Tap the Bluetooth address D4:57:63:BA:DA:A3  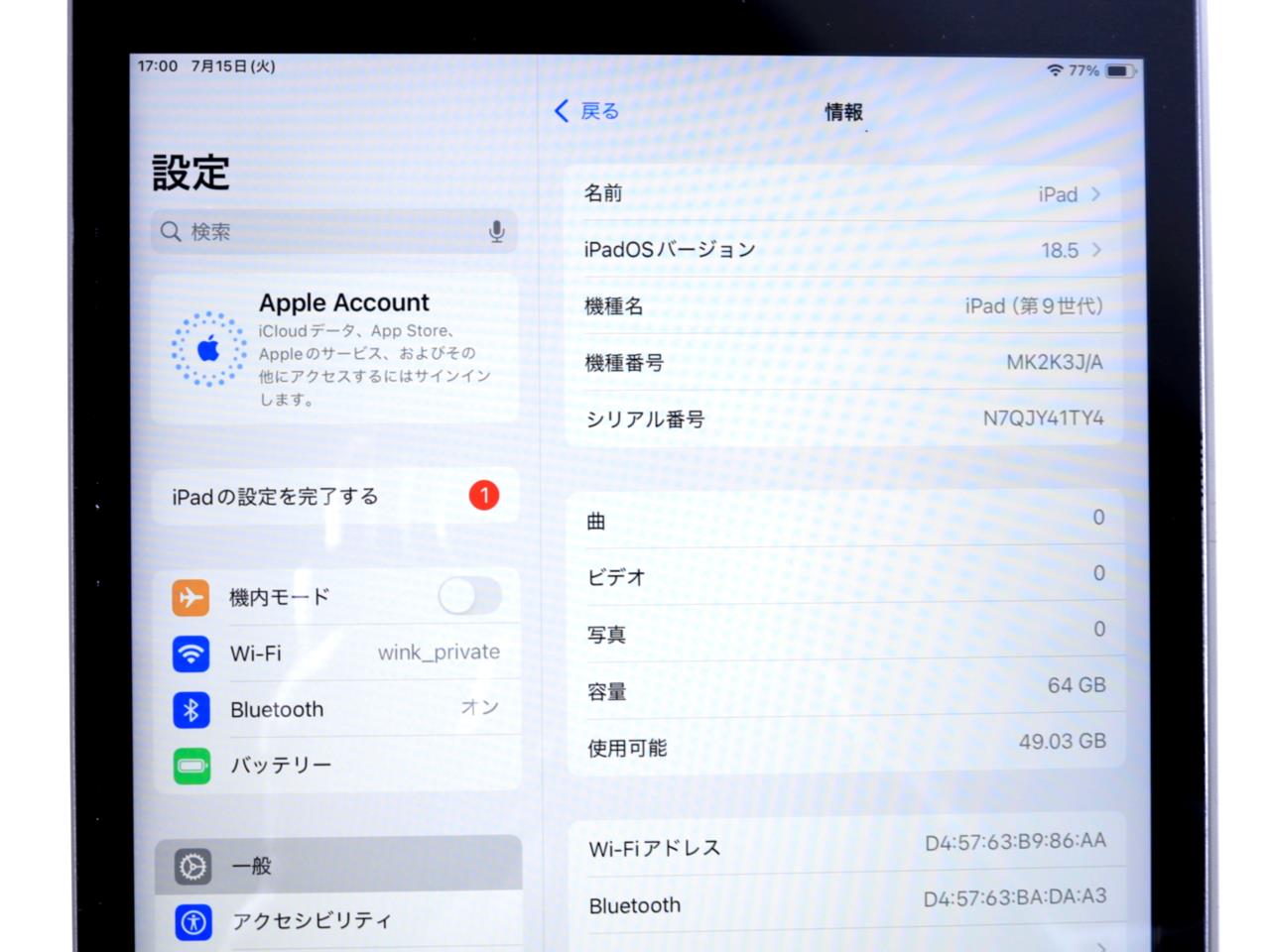coord(1015,897)
